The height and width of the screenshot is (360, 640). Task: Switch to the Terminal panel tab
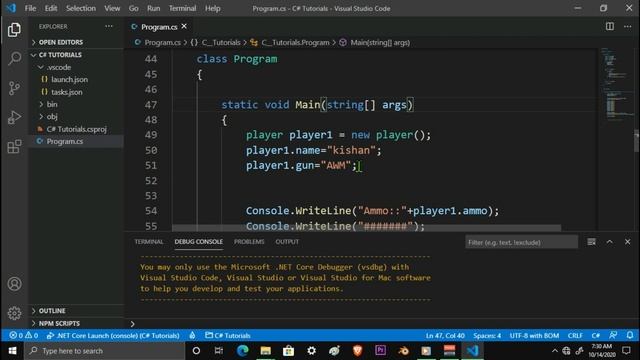149,242
